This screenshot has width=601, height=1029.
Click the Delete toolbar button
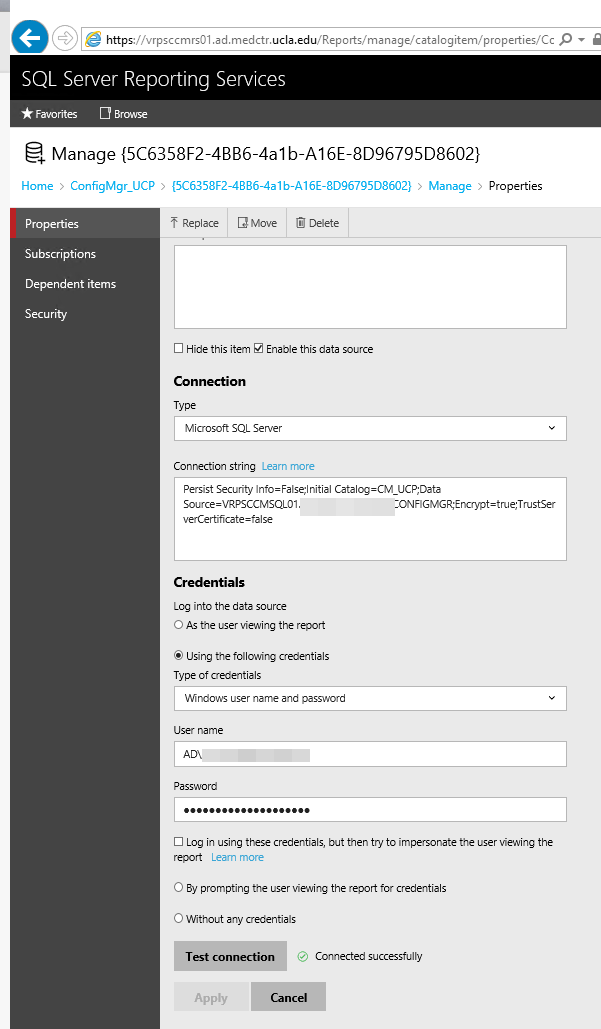[x=318, y=223]
